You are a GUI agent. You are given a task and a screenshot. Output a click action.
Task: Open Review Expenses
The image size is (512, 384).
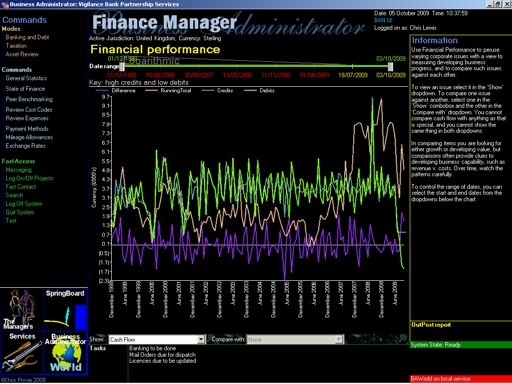tap(27, 118)
